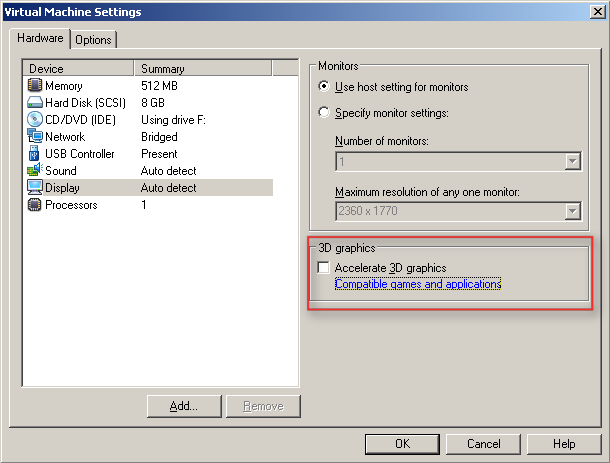Open the Number of monitors dropdown

click(x=573, y=161)
